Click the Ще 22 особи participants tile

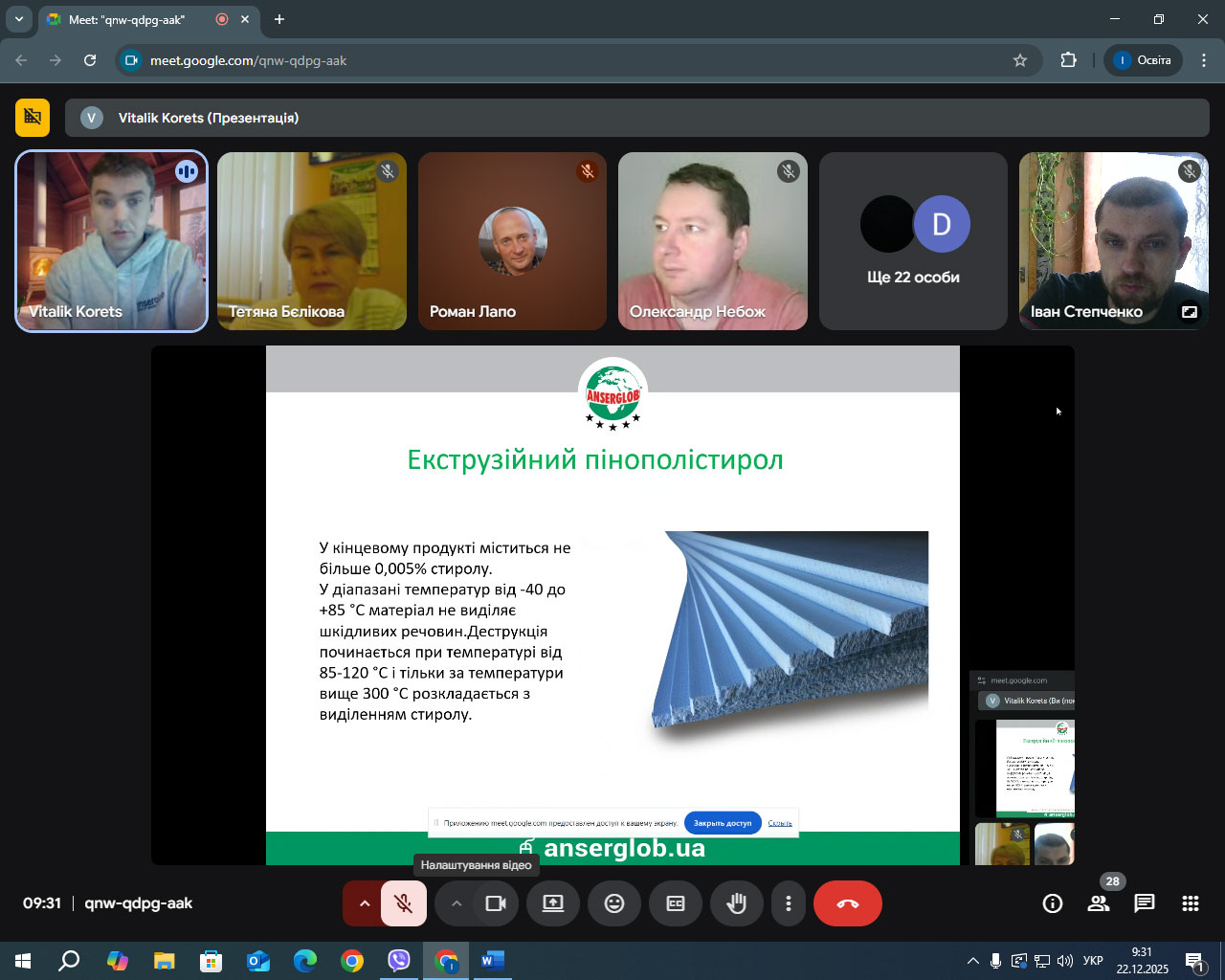tap(913, 241)
